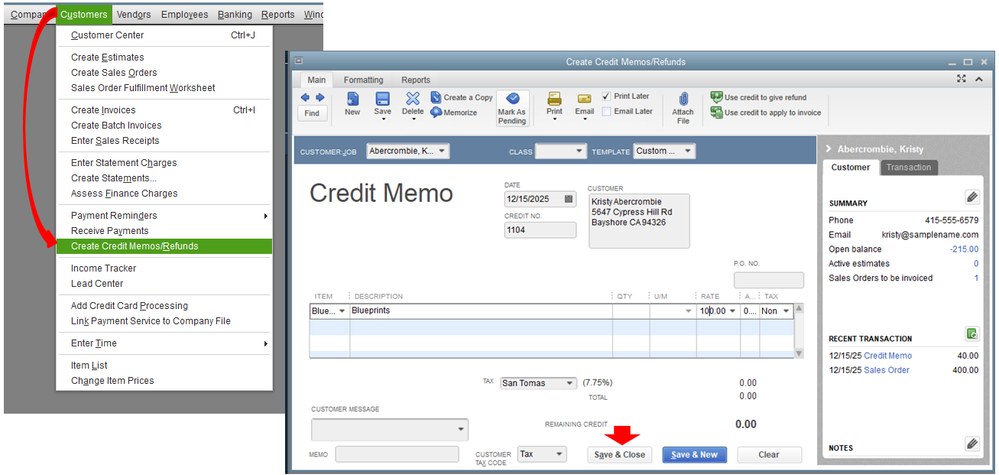Viewport: 999px width, 475px height.
Task: Open the Credit Memo recent transaction link
Action: pos(888,356)
